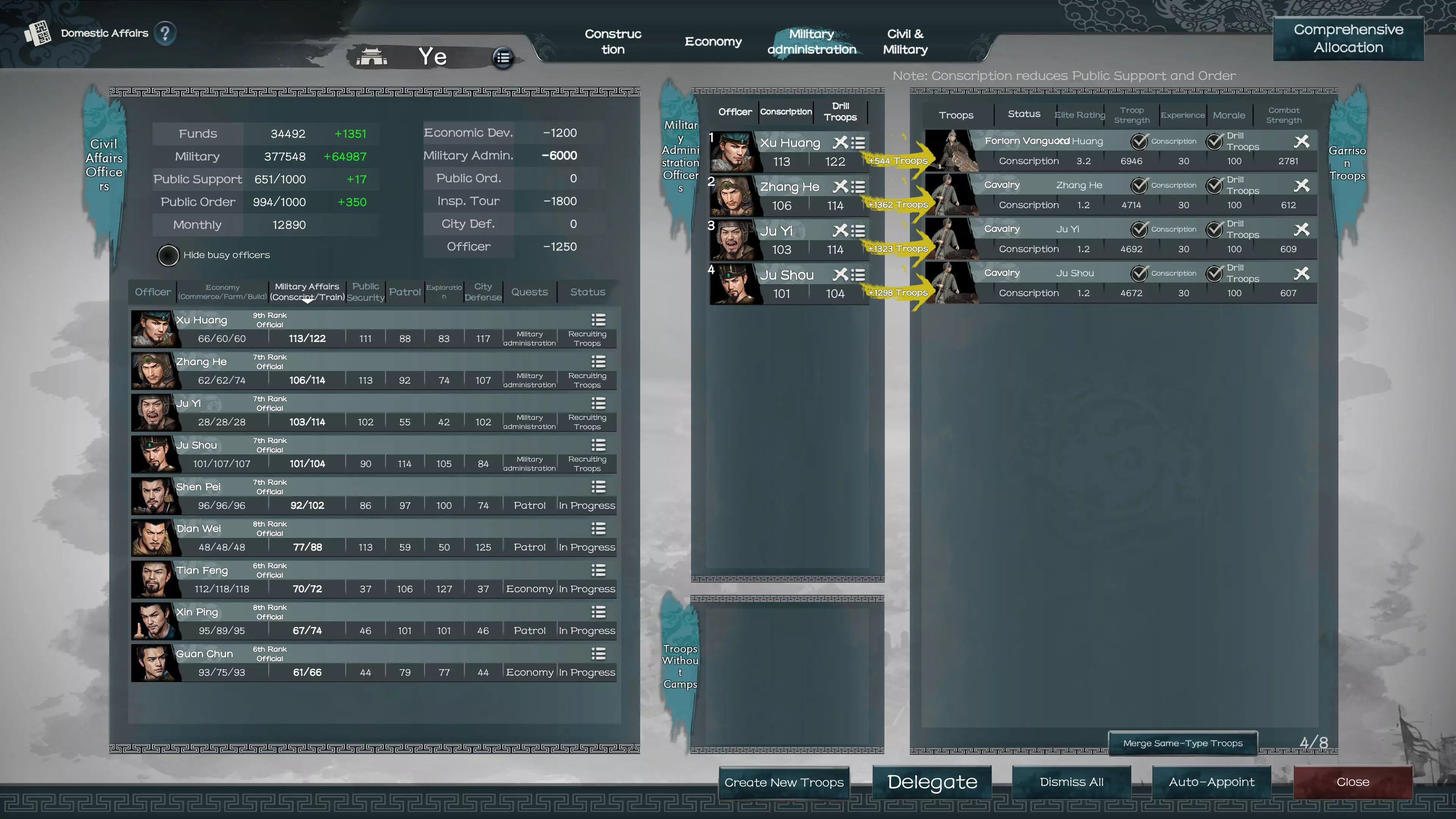Viewport: 1456px width, 819px height.
Task: Click the Auto-Appoint button
Action: [1211, 782]
